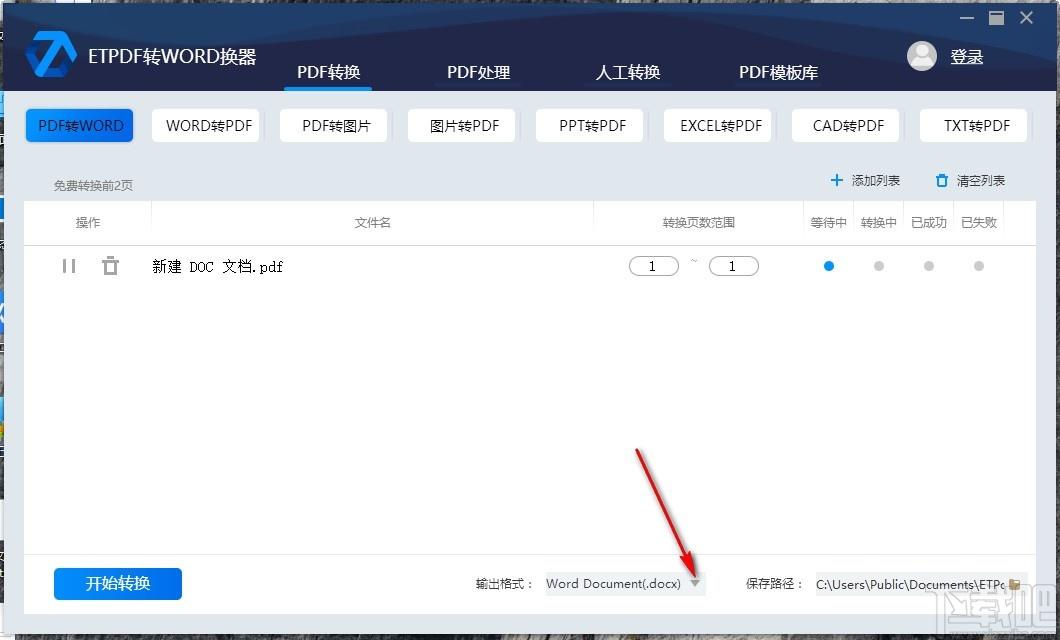Click the 操作 column header

(x=88, y=222)
